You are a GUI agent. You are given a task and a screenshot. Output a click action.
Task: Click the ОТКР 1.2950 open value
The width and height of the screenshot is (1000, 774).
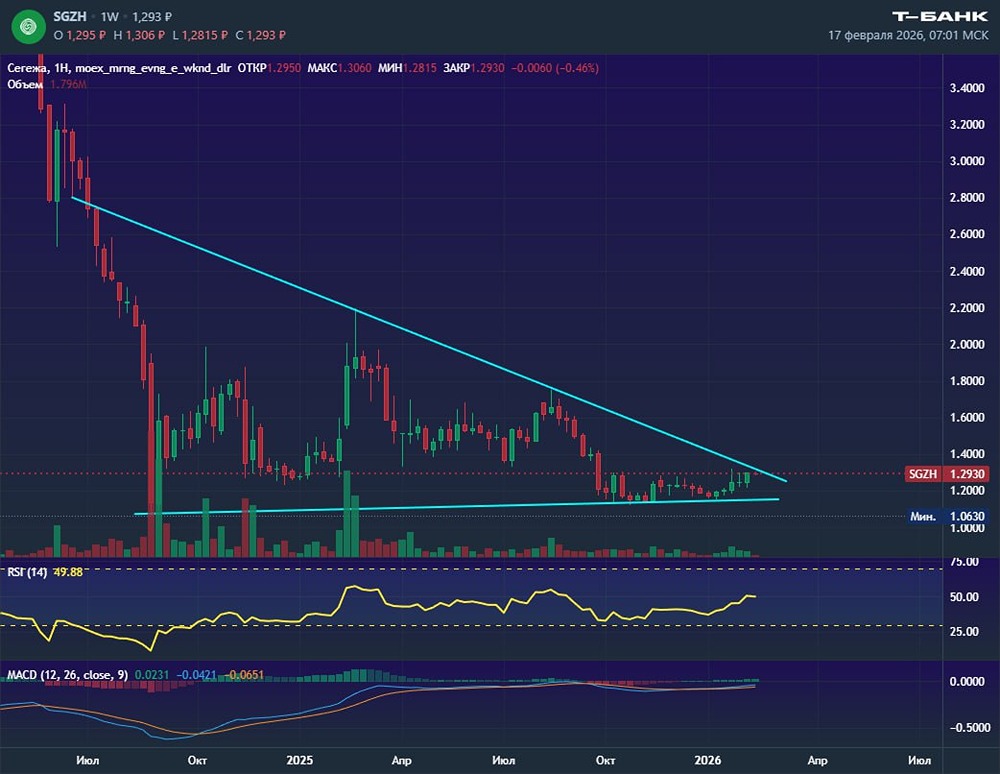(268, 68)
